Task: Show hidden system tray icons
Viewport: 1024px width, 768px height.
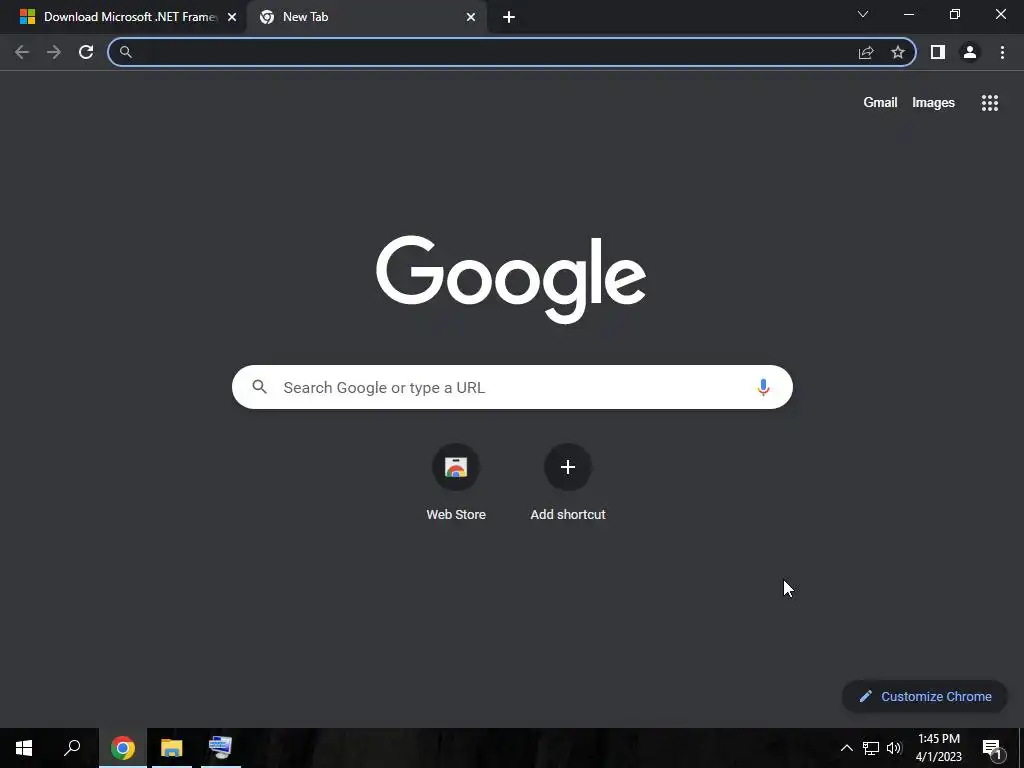Action: click(x=846, y=748)
